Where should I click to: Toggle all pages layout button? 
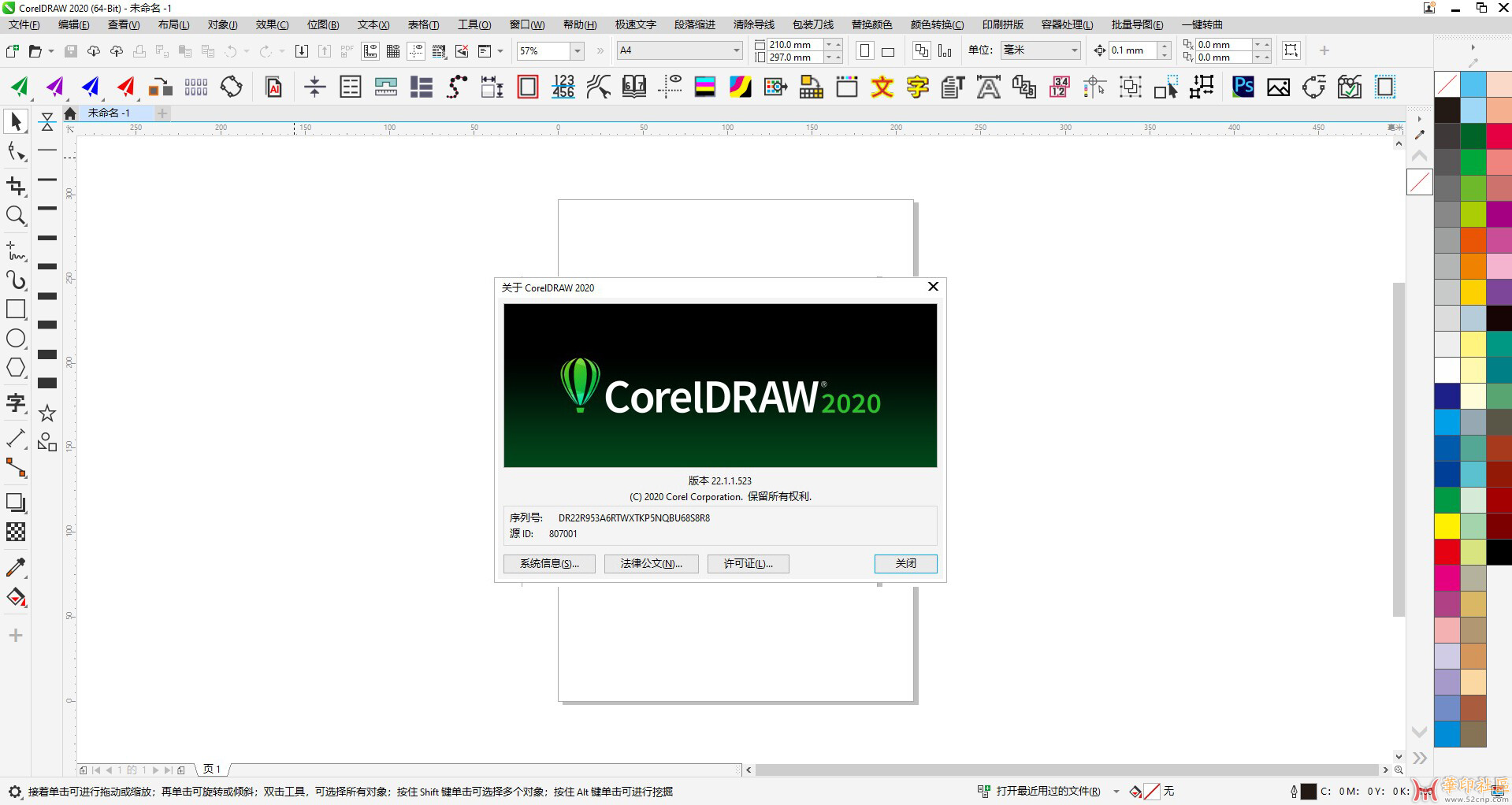921,50
